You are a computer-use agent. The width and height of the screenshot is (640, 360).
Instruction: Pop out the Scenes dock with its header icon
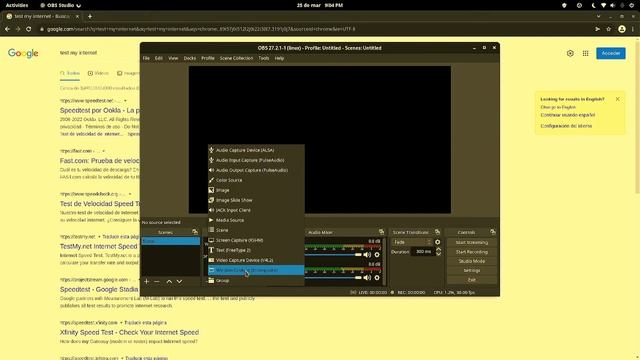point(195,232)
